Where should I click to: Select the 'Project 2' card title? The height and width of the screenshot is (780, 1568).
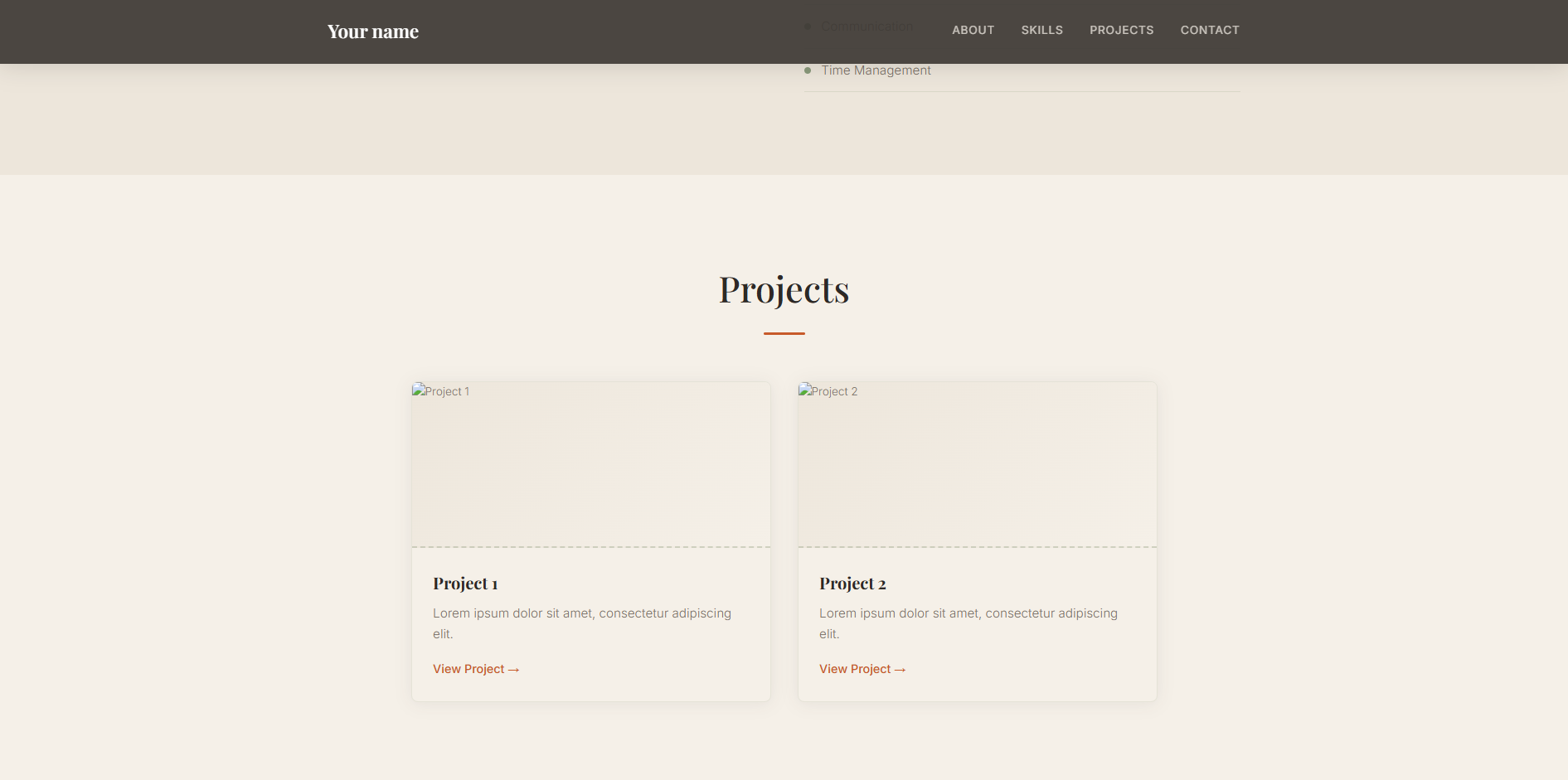tap(852, 584)
